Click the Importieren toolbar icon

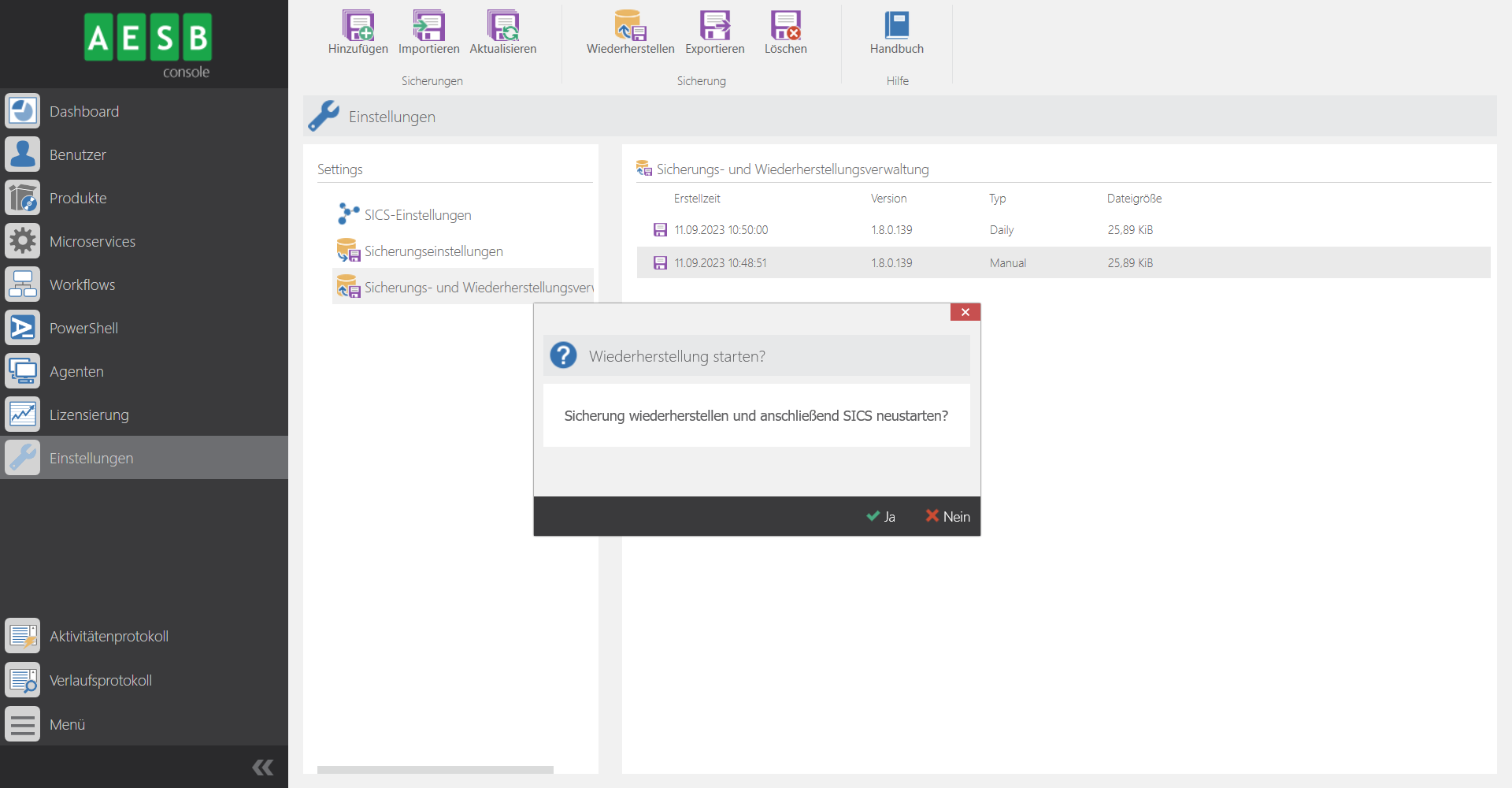(x=428, y=26)
